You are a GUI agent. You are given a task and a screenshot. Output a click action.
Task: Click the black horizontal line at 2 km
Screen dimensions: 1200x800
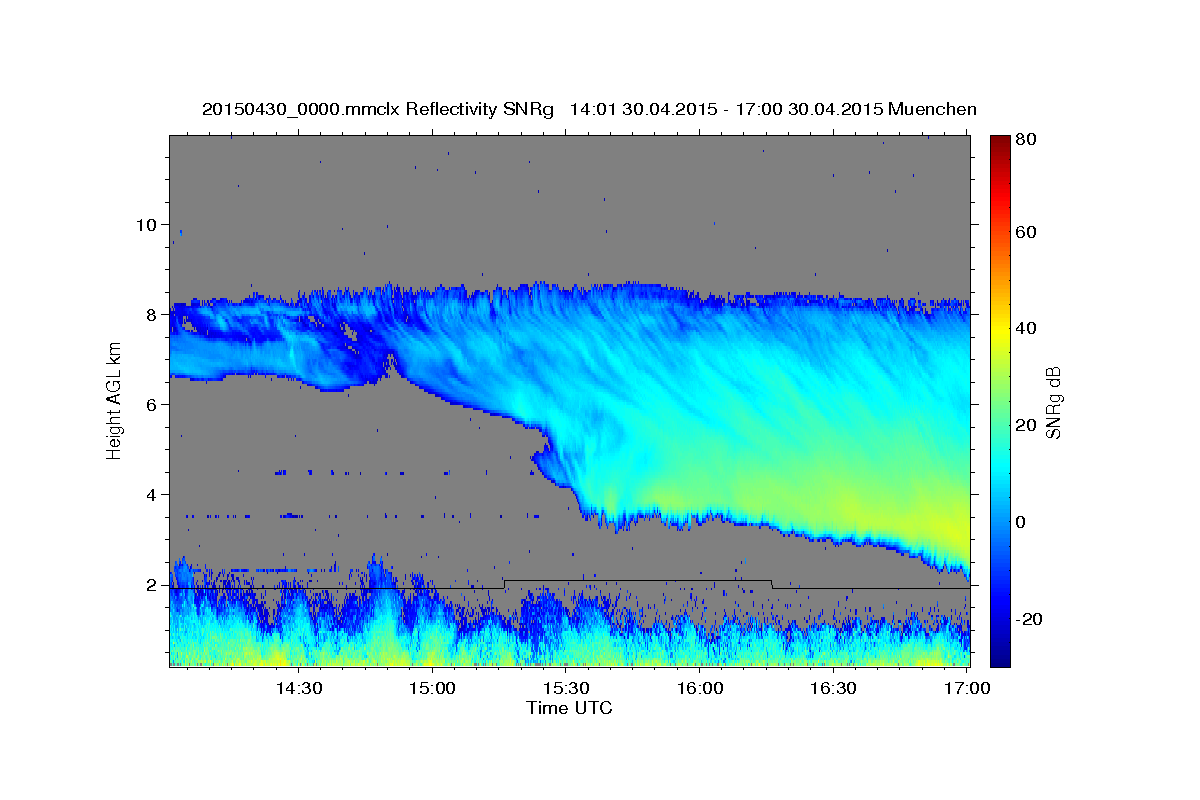tap(570, 584)
